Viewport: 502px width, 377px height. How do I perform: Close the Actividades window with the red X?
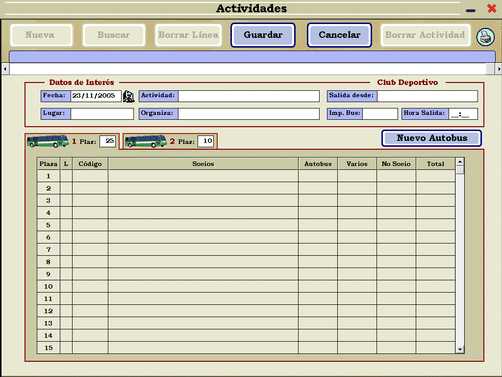pyautogui.click(x=492, y=8)
